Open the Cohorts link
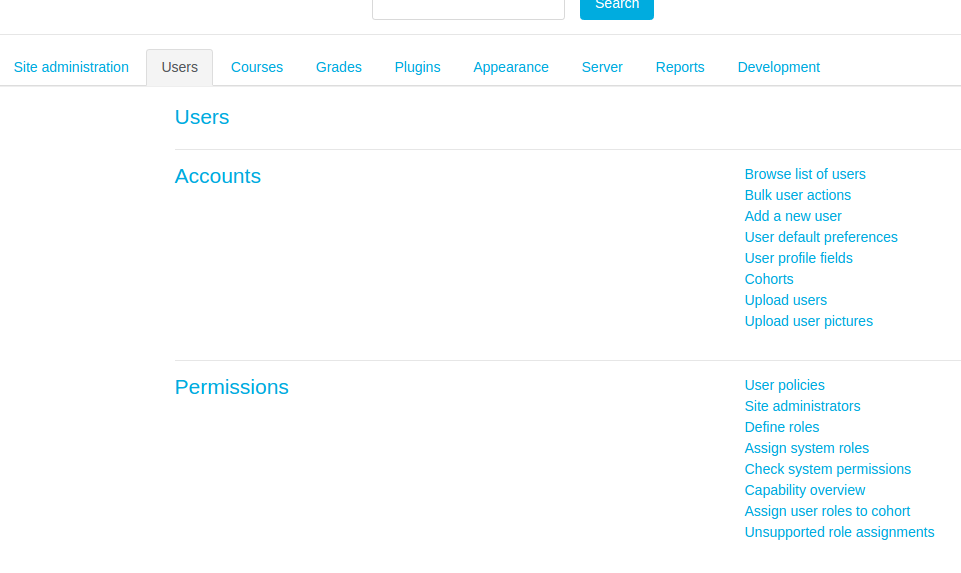This screenshot has width=961, height=573. (x=769, y=279)
